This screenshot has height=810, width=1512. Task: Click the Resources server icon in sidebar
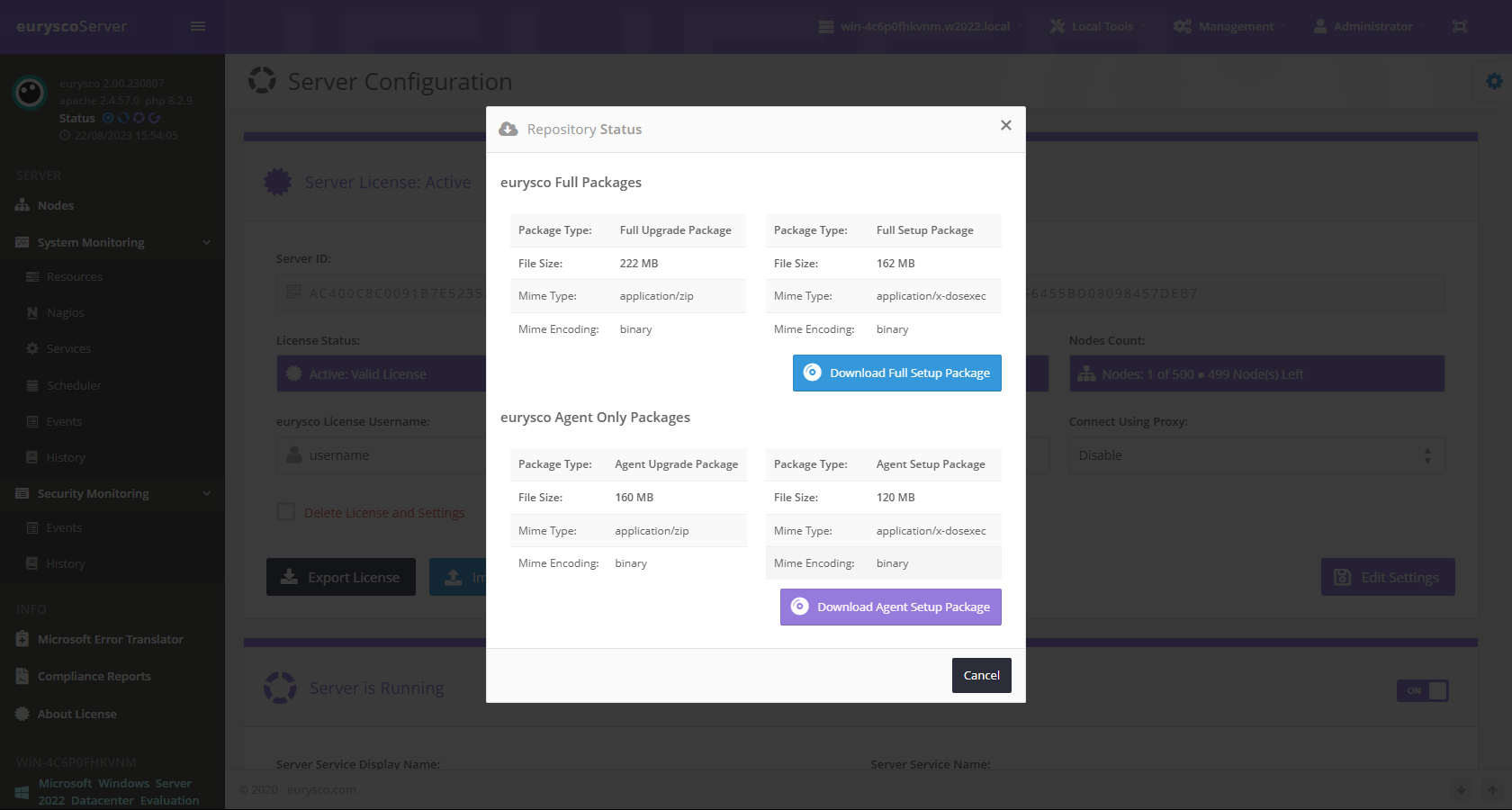32,276
